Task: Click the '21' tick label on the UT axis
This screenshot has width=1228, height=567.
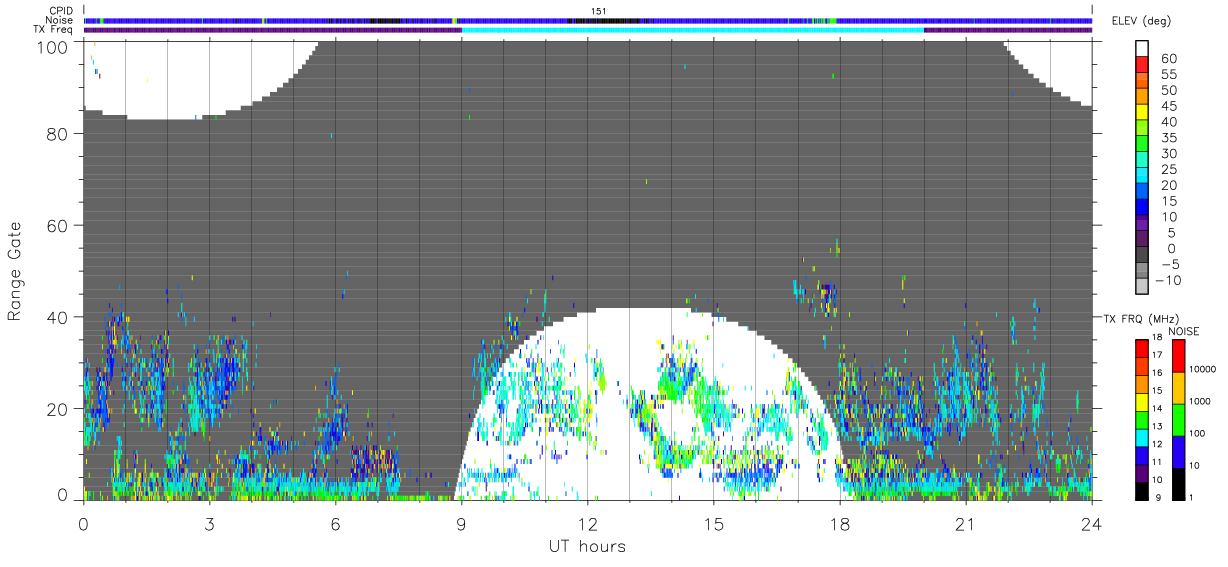Action: tap(965, 524)
